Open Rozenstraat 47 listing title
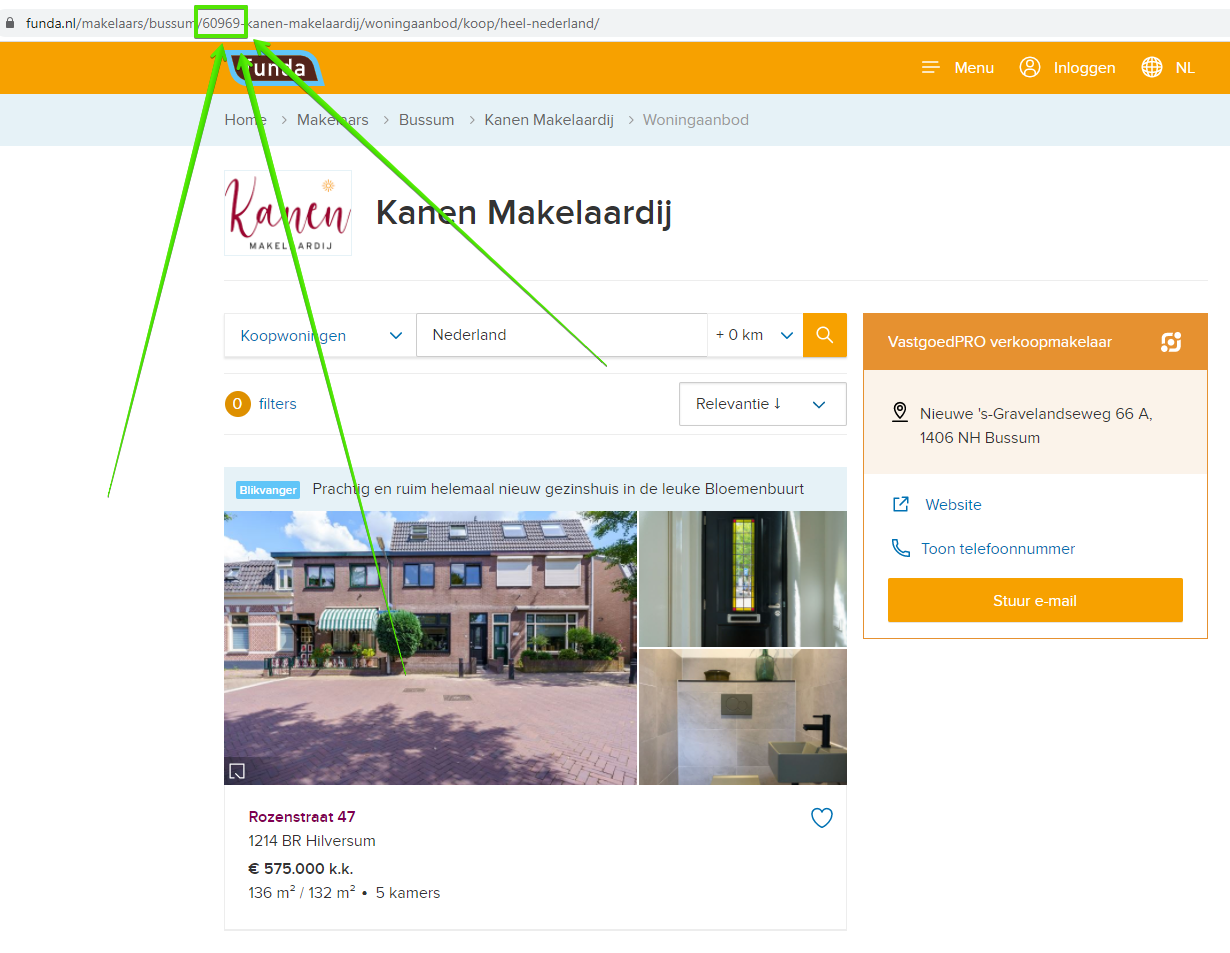Viewport: 1230px width, 953px height. click(302, 817)
